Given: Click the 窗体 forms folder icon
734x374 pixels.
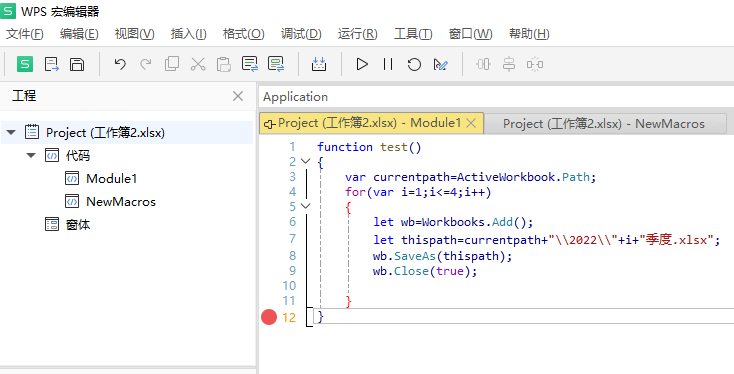Looking at the screenshot, I should [51, 225].
